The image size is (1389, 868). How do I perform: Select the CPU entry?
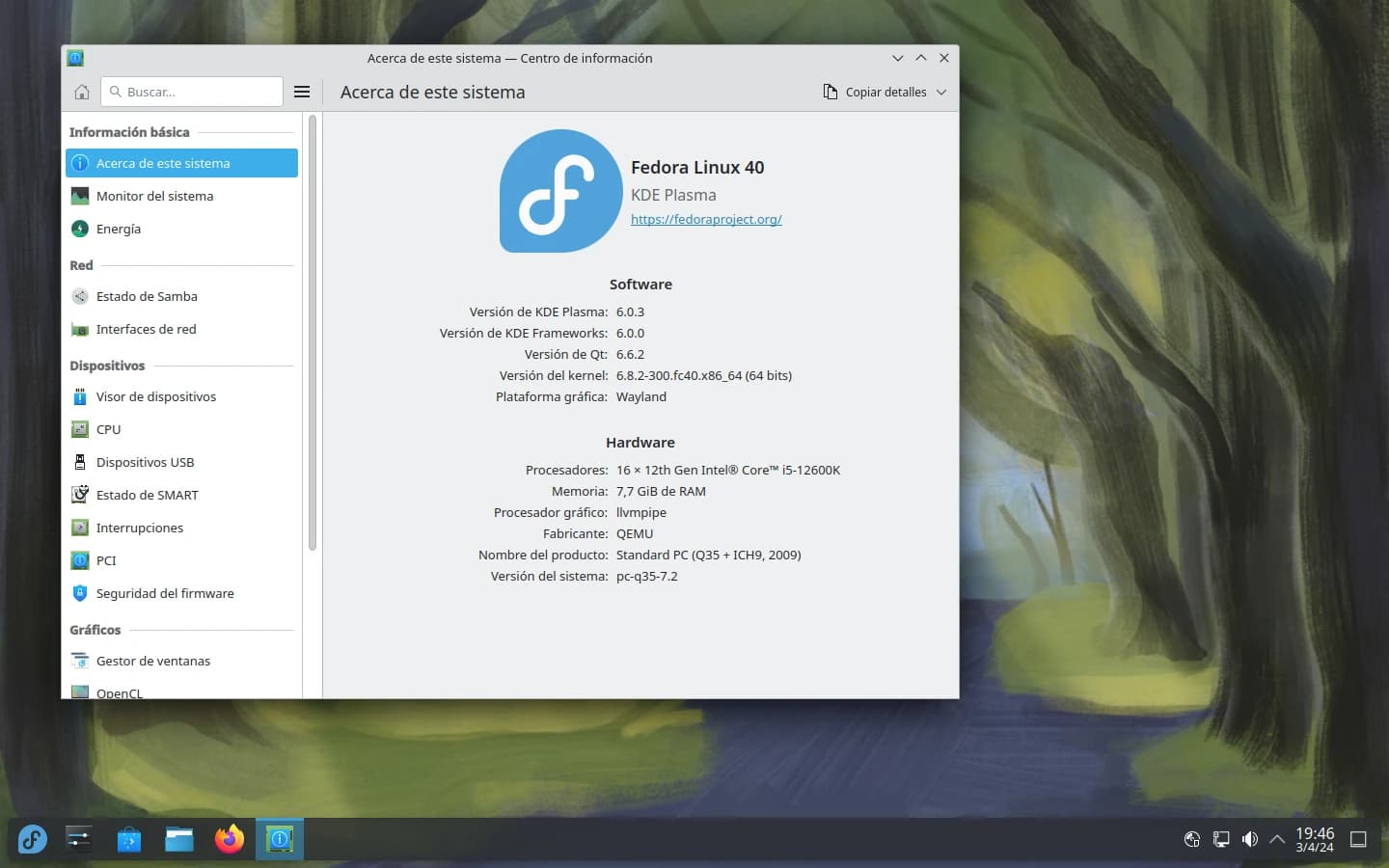(181, 429)
